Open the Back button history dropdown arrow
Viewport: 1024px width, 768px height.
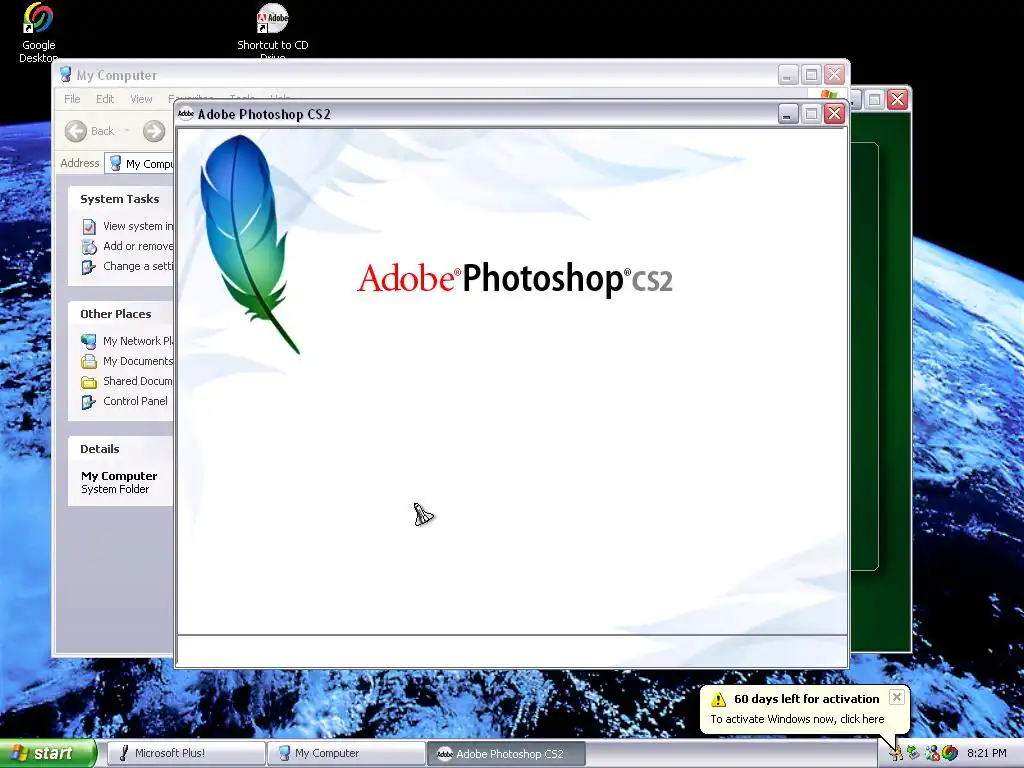pyautogui.click(x=127, y=131)
